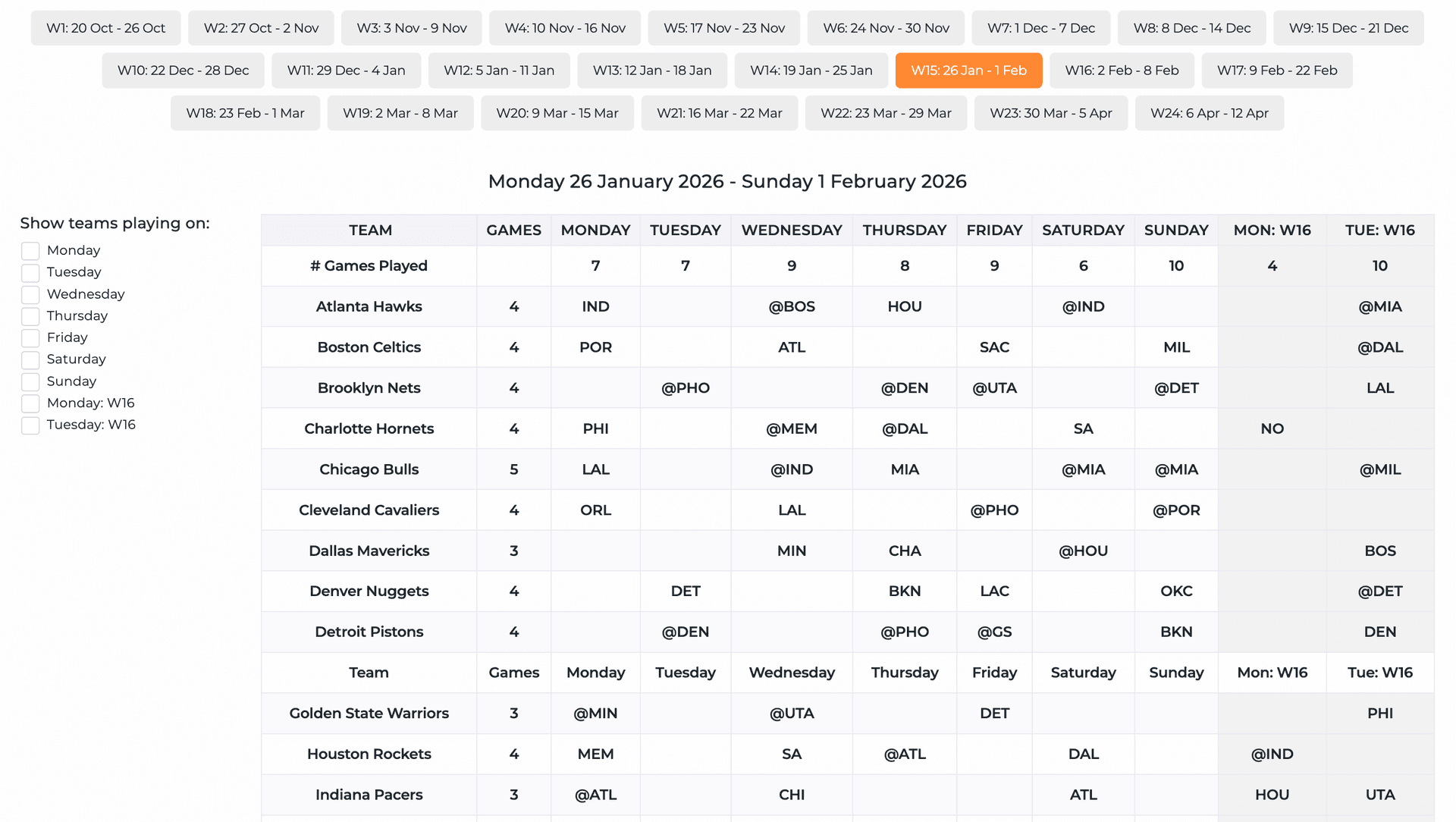Select W18: 23 Feb - 1 Mar week
The height and width of the screenshot is (822, 1456).
[x=245, y=113]
